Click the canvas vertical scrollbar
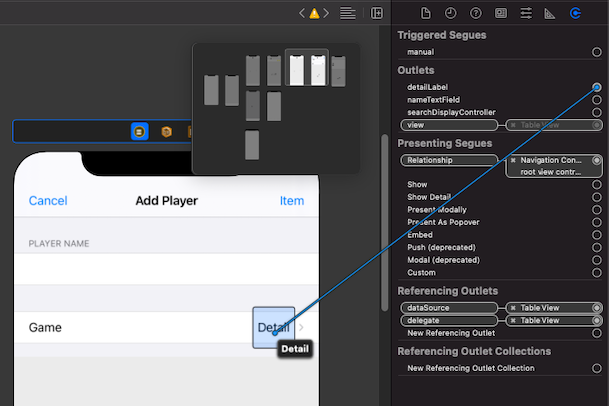The width and height of the screenshot is (609, 406). tap(385, 223)
